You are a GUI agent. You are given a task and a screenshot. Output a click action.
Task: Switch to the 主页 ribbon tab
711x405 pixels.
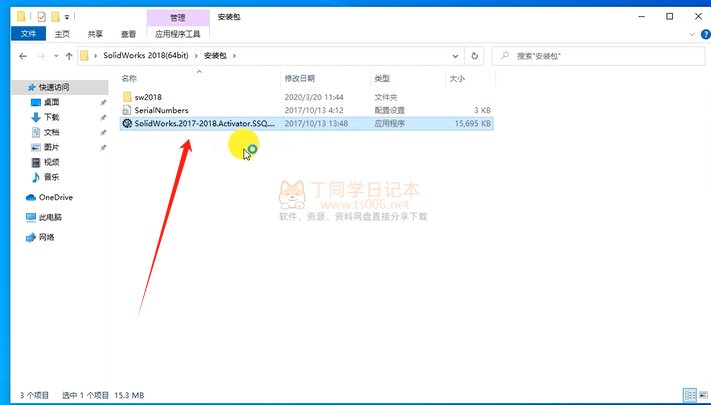click(x=62, y=34)
